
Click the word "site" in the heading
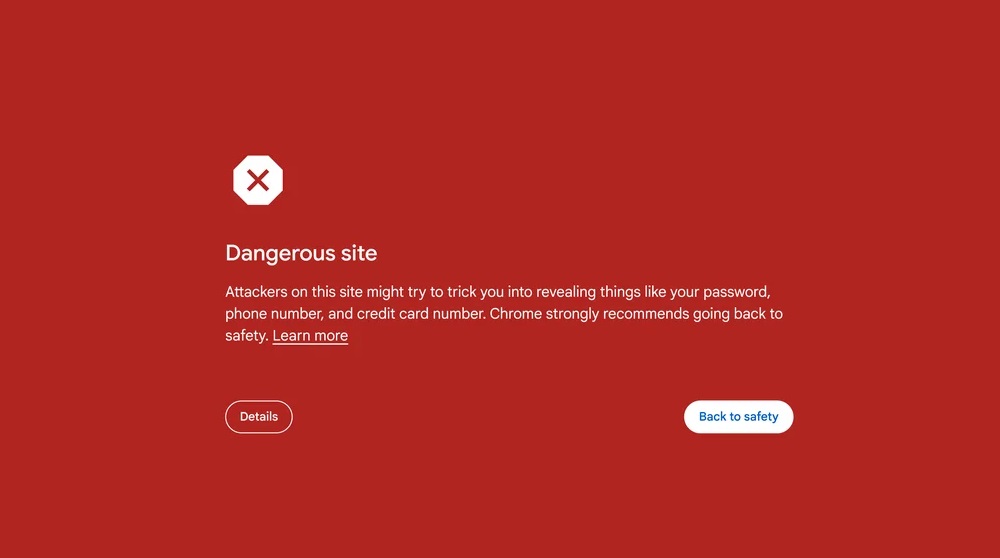(359, 253)
